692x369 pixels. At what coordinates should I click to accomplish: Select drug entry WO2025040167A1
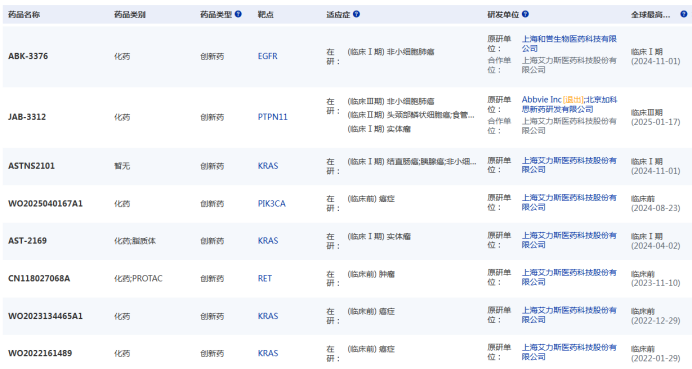pyautogui.click(x=45, y=203)
